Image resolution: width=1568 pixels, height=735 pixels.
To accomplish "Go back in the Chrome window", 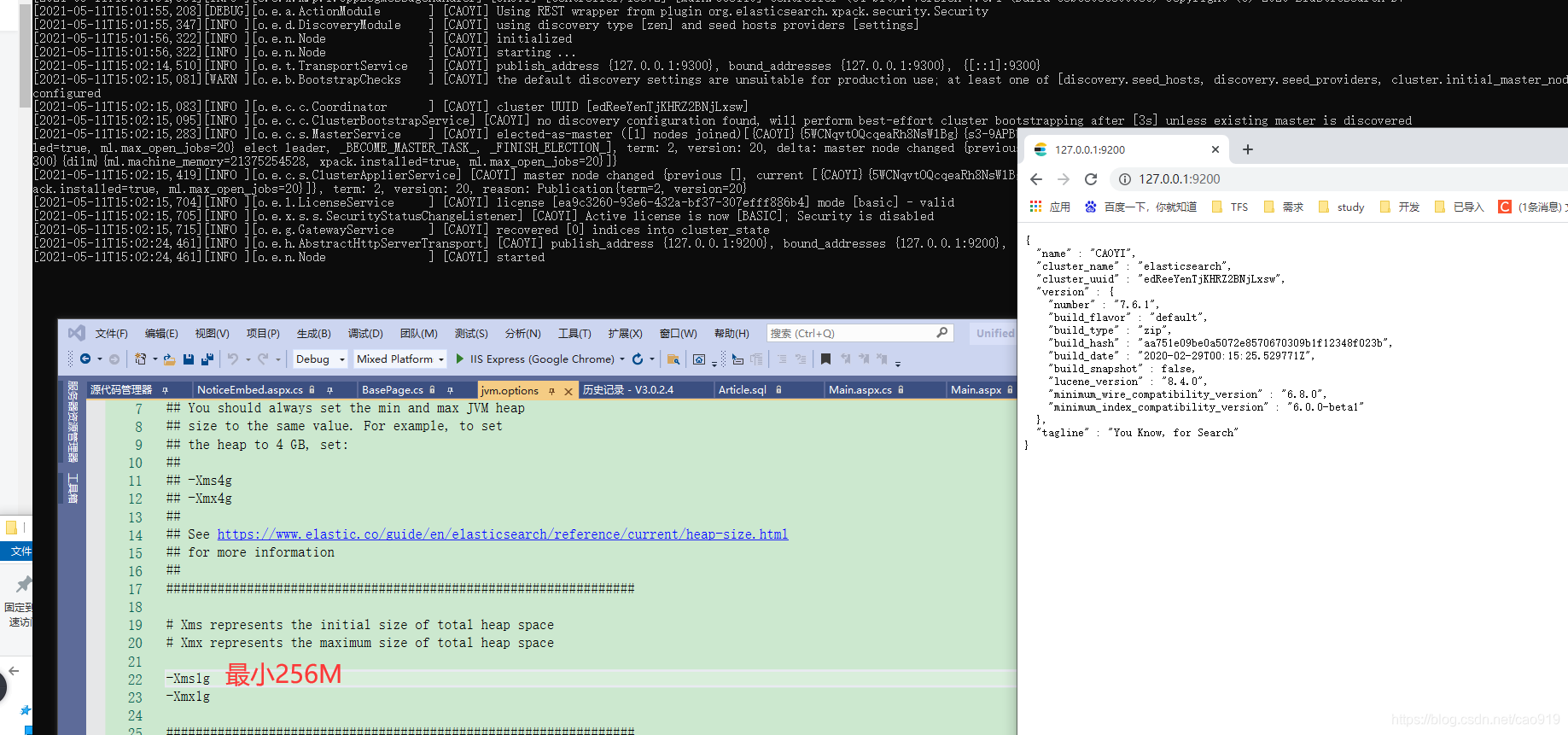I will [1036, 179].
